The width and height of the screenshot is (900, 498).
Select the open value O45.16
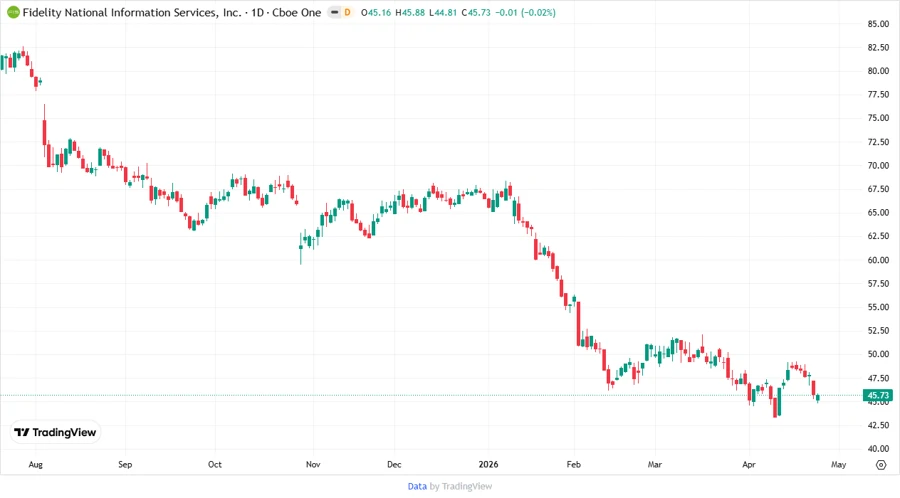(376, 12)
